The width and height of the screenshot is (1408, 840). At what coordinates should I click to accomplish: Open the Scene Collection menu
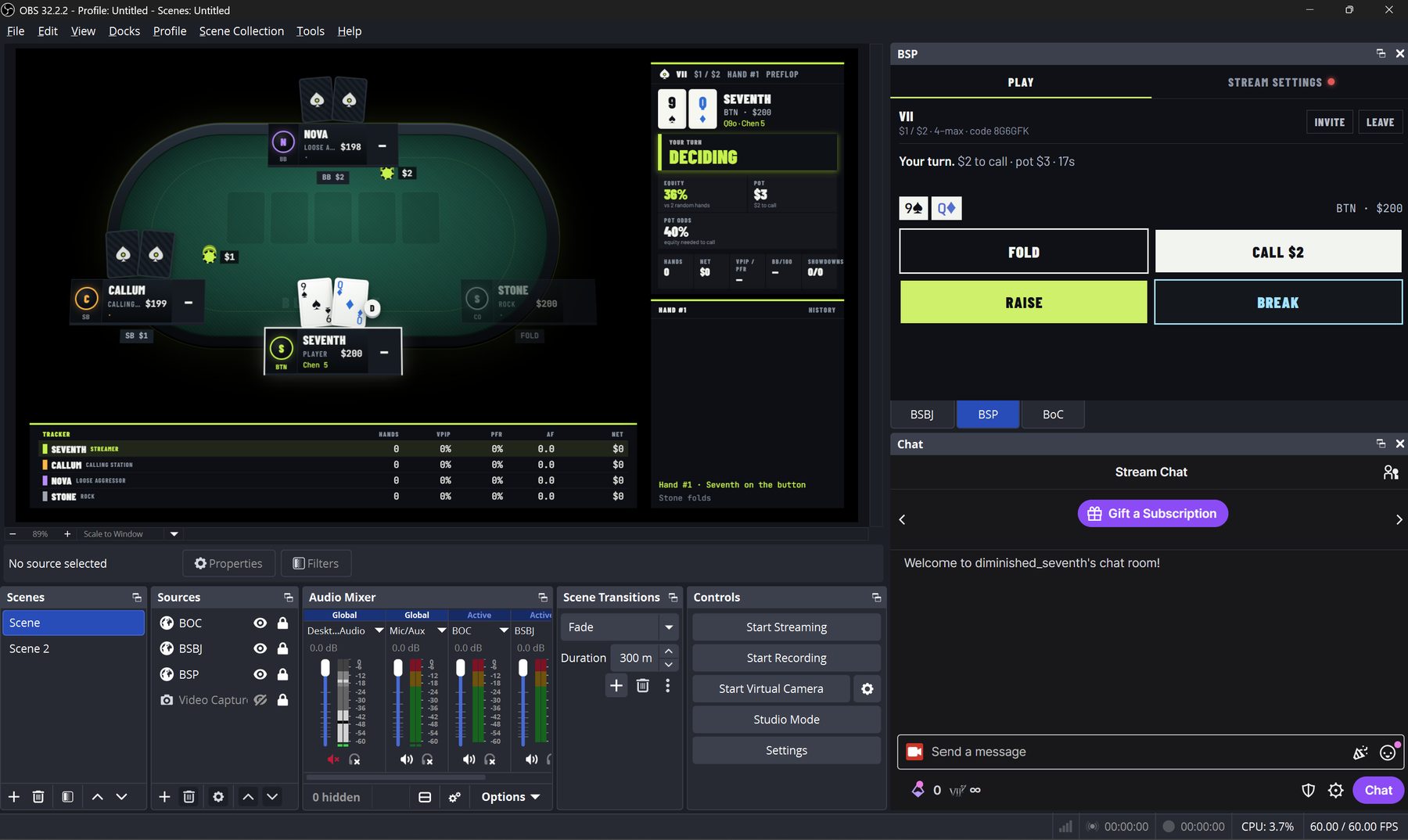pyautogui.click(x=242, y=31)
